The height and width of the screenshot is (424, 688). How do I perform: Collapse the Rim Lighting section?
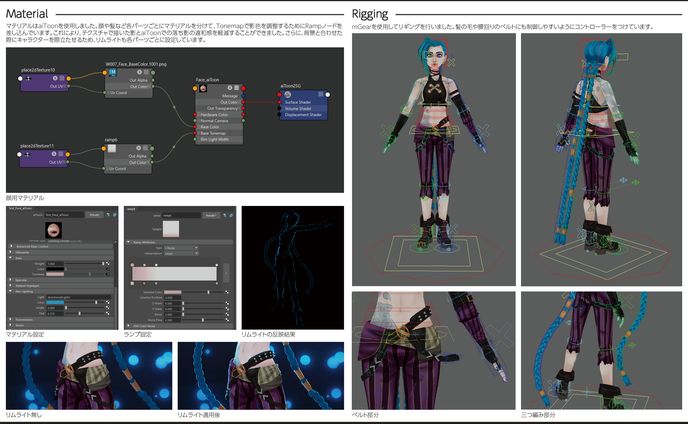10,291
